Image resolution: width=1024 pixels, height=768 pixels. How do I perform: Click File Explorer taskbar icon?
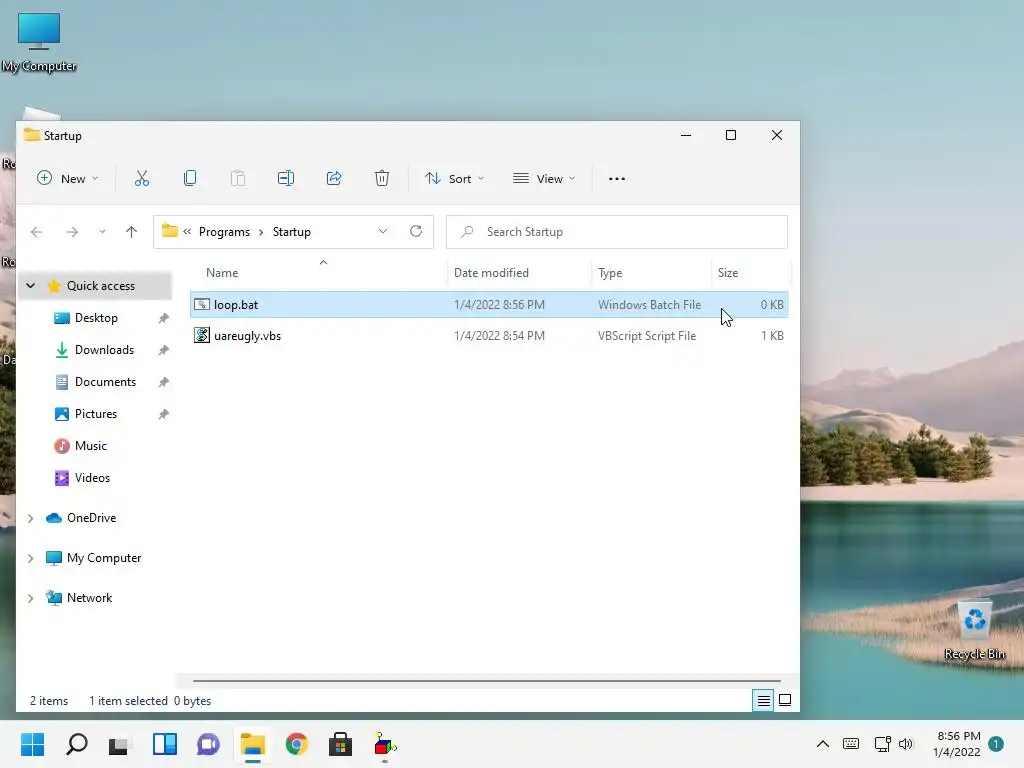coord(253,744)
